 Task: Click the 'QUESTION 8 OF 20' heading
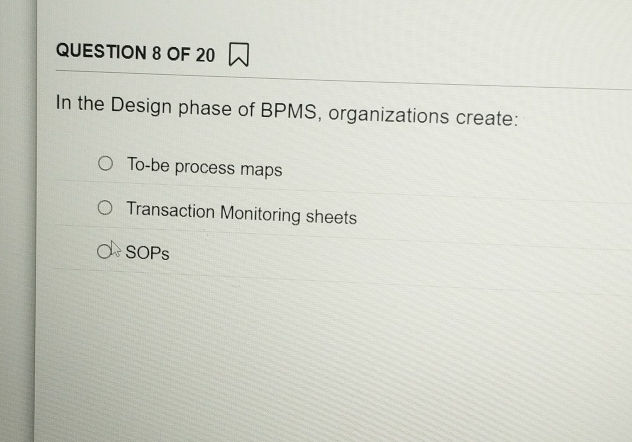(x=135, y=52)
